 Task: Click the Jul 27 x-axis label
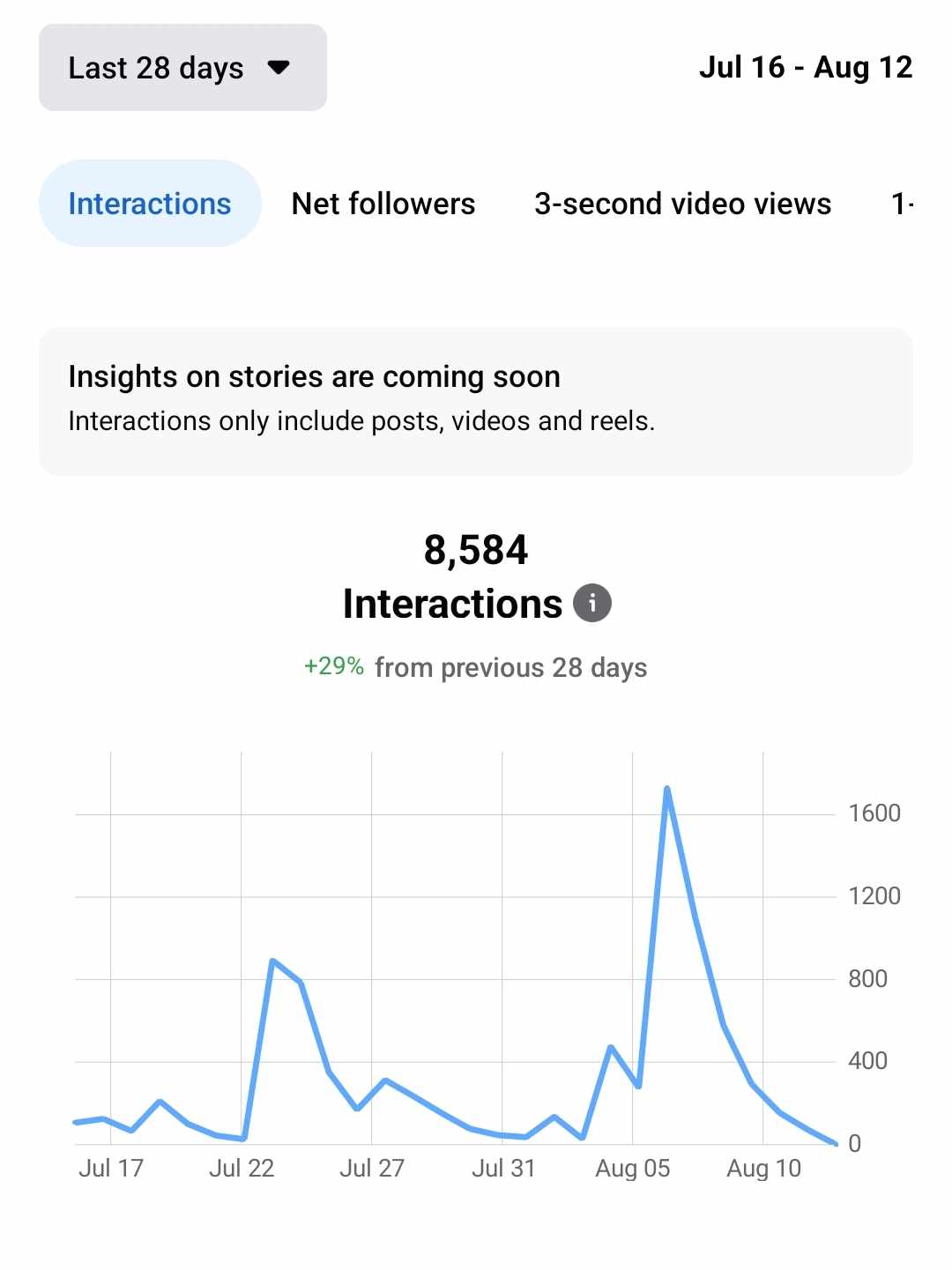tap(372, 1169)
